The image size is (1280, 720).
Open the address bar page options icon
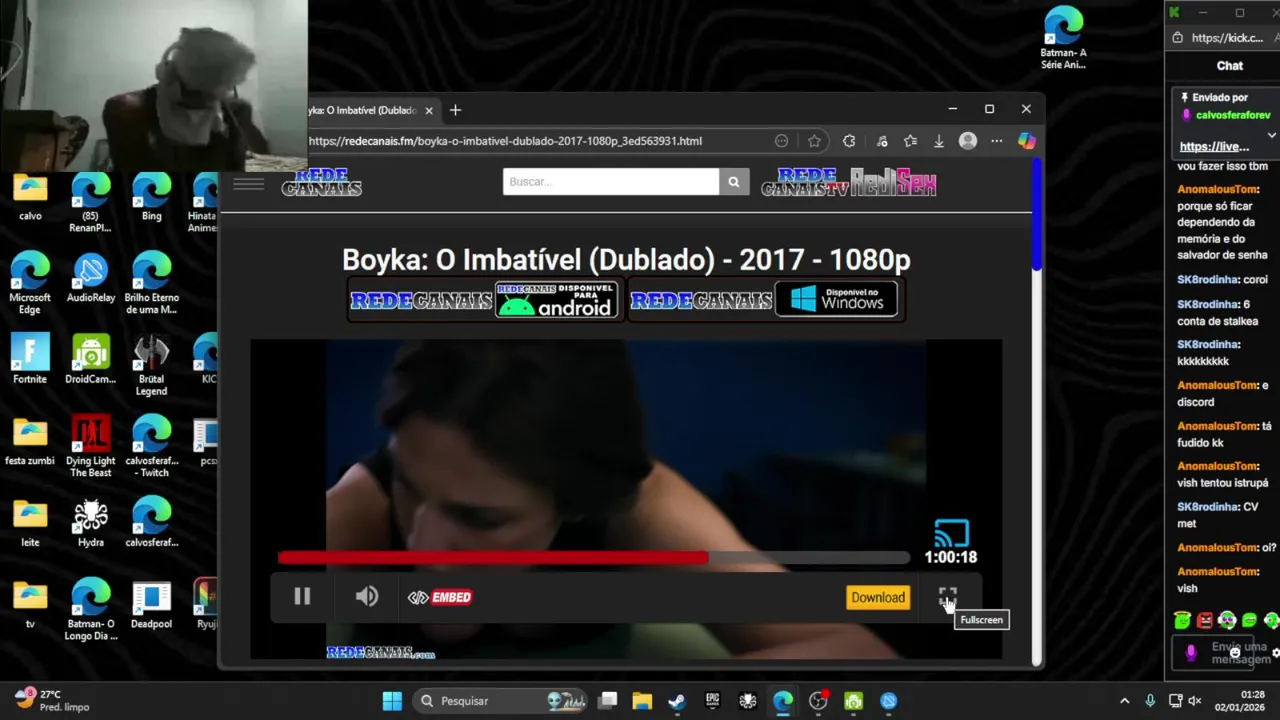(782, 141)
